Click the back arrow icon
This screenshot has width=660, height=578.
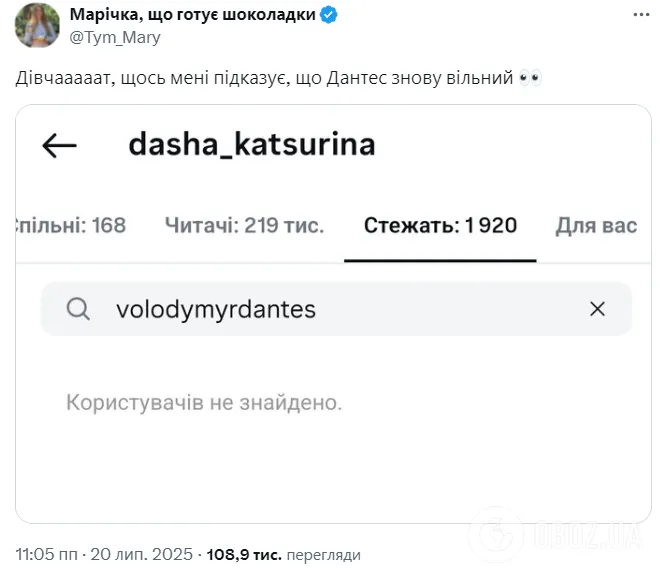coord(59,145)
